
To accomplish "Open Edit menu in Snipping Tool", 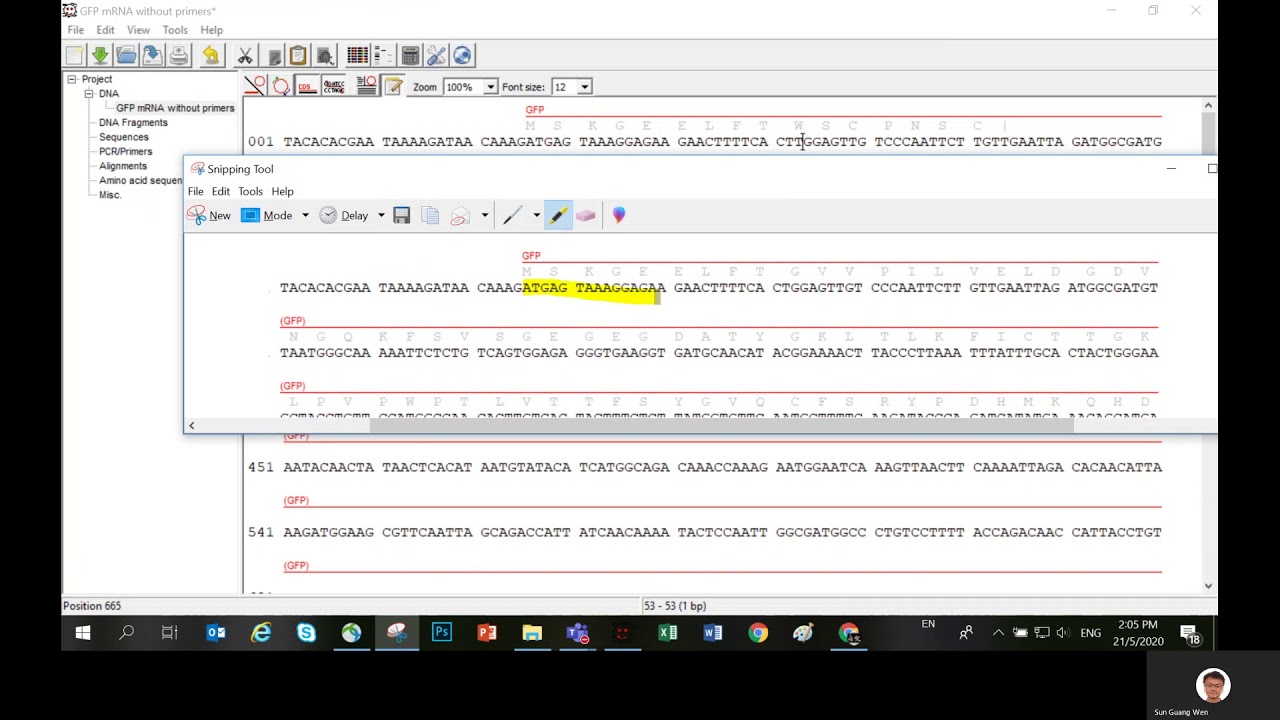I will point(221,191).
